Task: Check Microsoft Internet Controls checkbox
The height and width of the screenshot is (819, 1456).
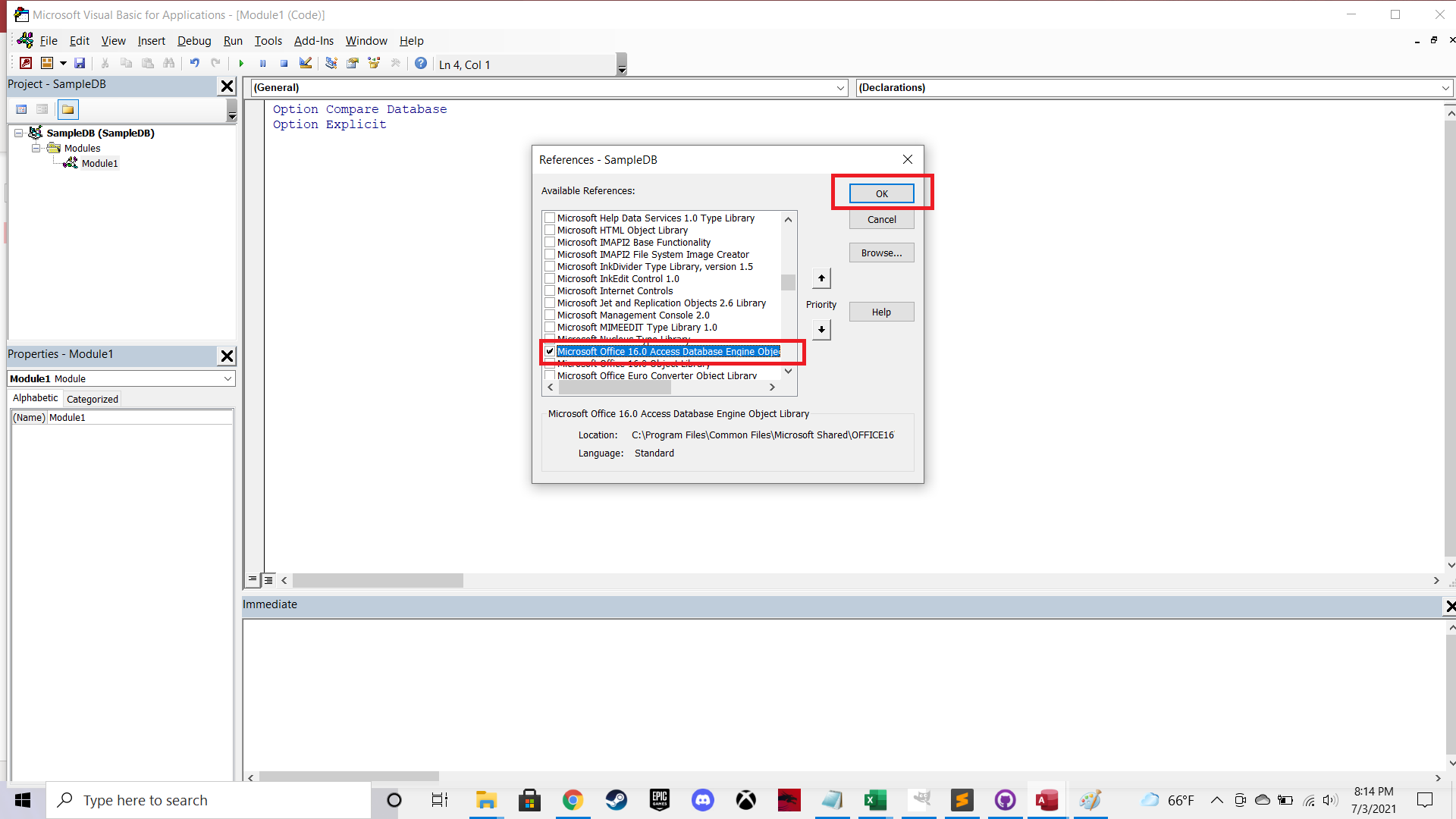Action: (550, 290)
